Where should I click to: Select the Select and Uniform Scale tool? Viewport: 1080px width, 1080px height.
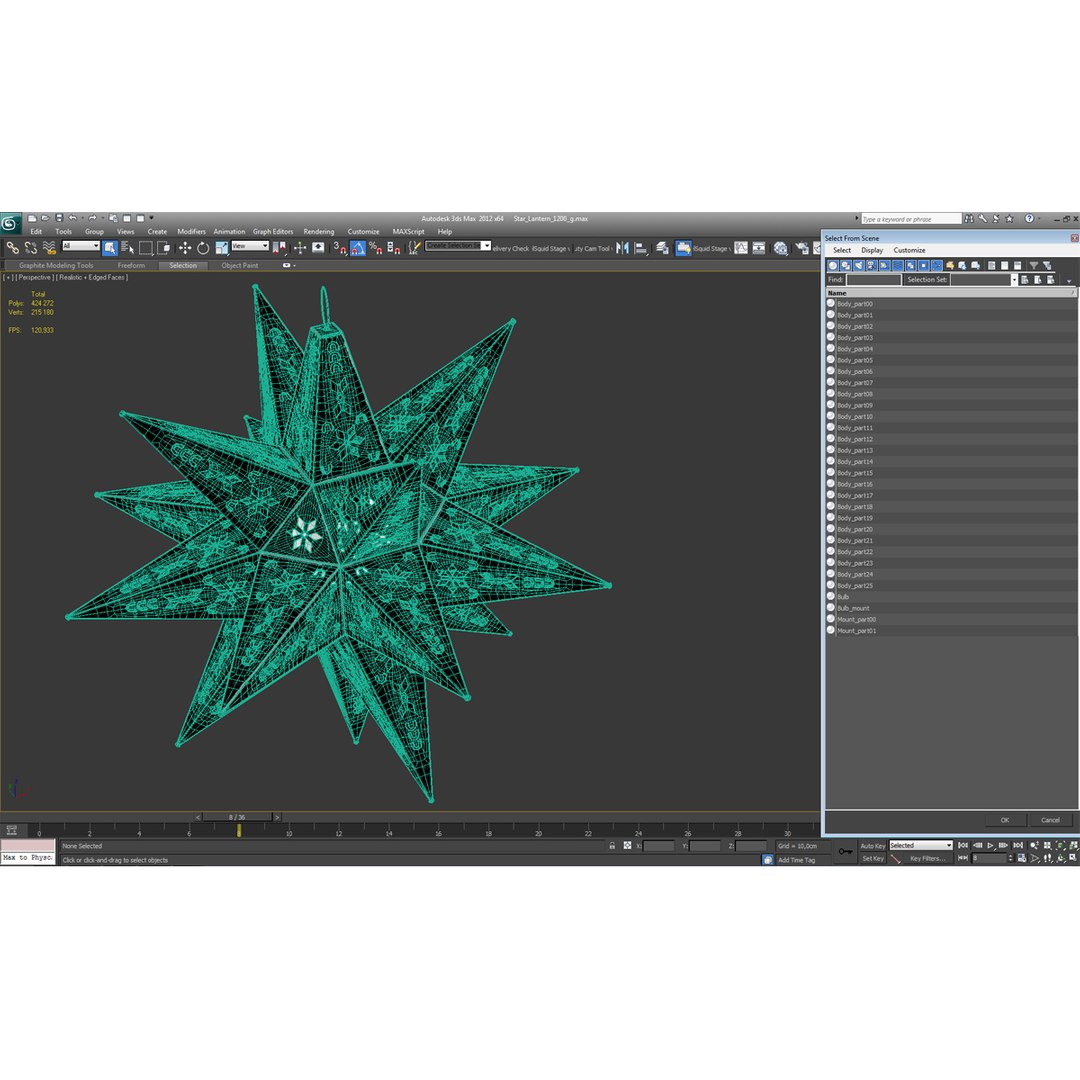[x=221, y=247]
